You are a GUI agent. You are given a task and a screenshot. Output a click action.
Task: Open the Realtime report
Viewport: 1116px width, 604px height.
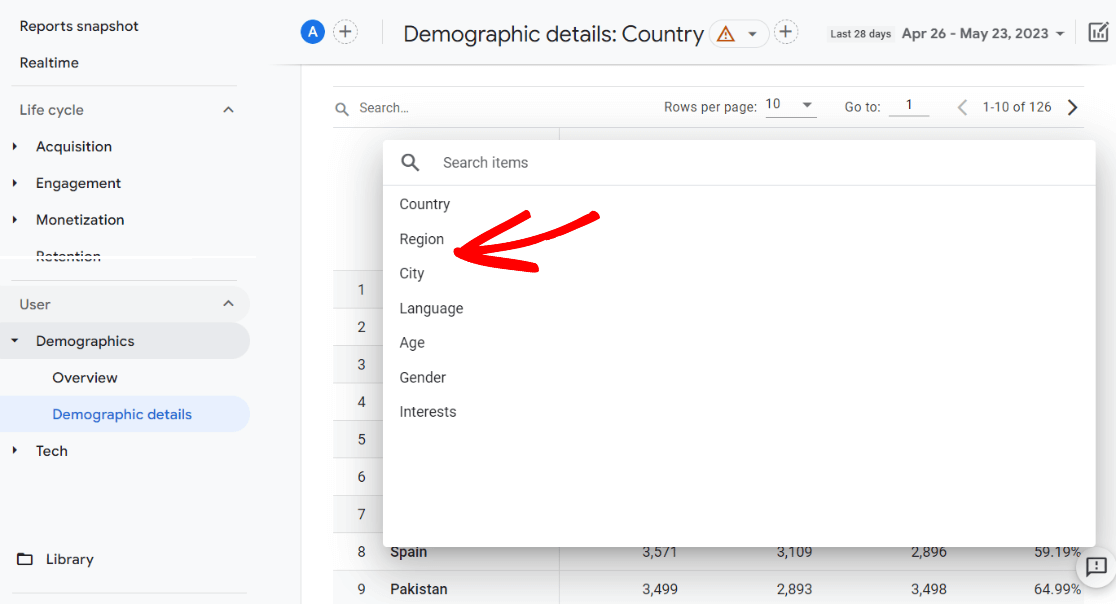(x=49, y=62)
